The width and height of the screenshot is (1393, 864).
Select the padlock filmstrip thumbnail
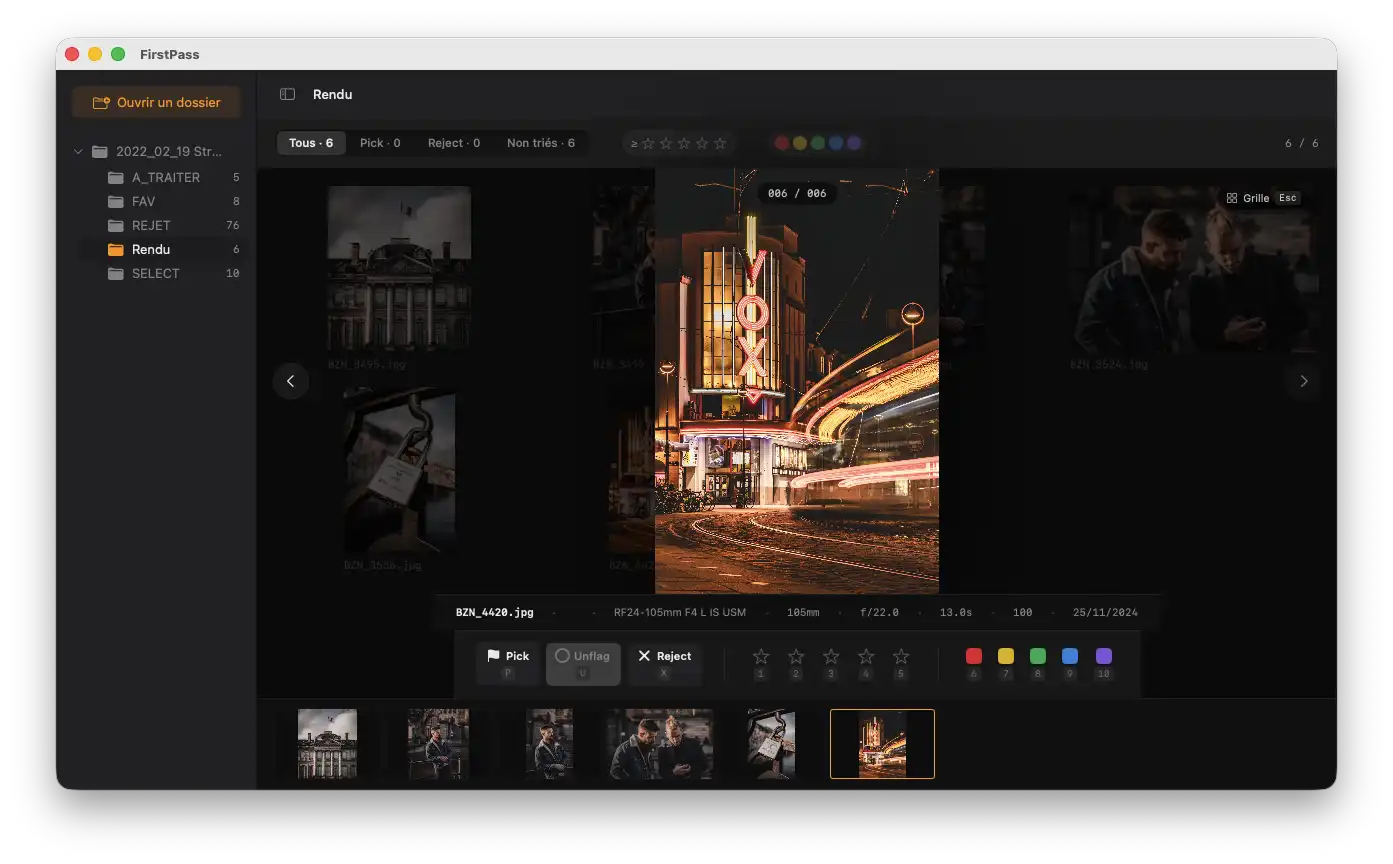click(x=771, y=744)
